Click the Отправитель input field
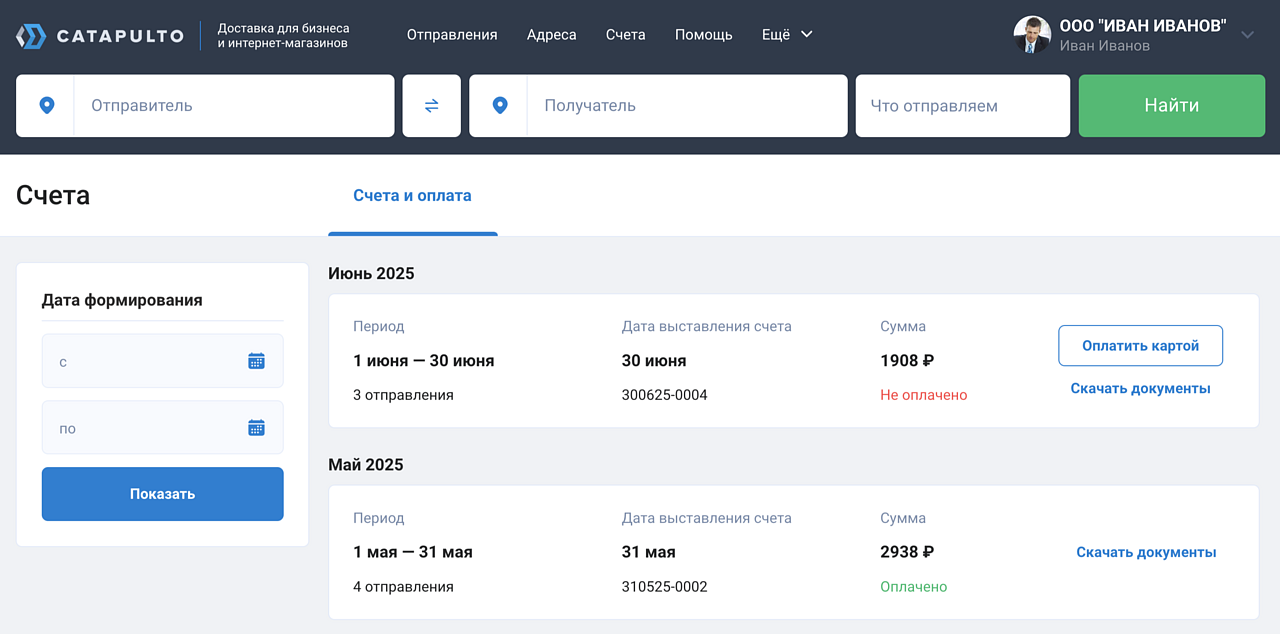1280x634 pixels. (234, 105)
